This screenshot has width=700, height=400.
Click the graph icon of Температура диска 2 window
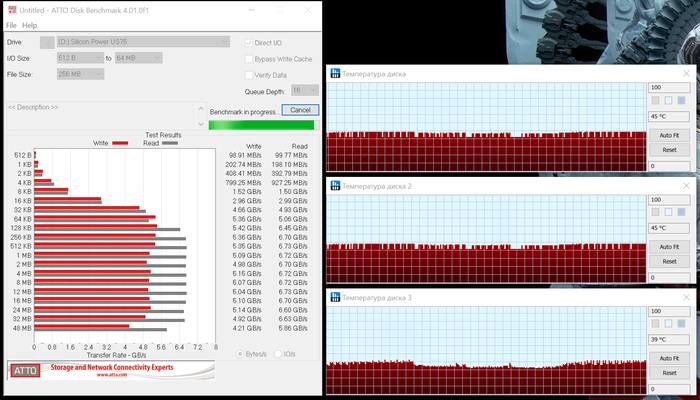point(335,186)
